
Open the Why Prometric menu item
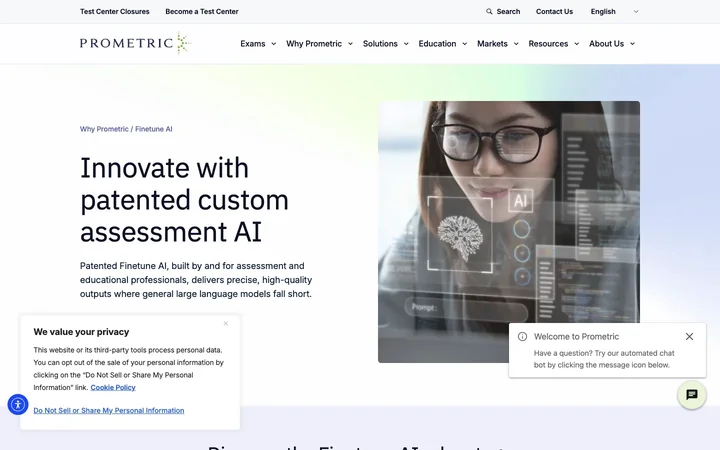[x=314, y=44]
